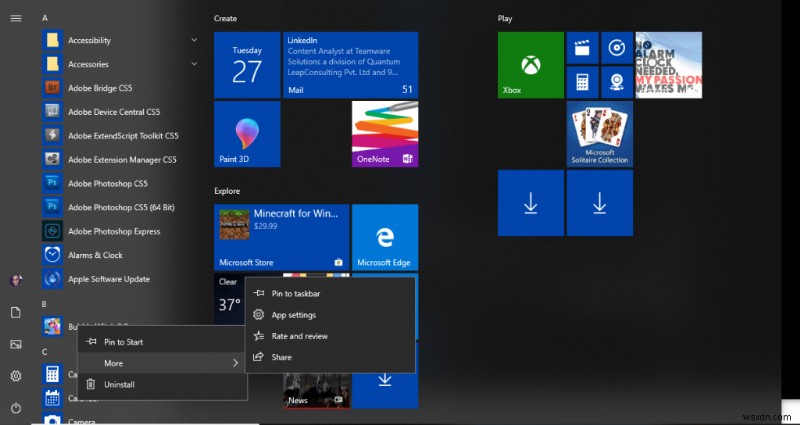Choose Rate and review

coord(330,336)
